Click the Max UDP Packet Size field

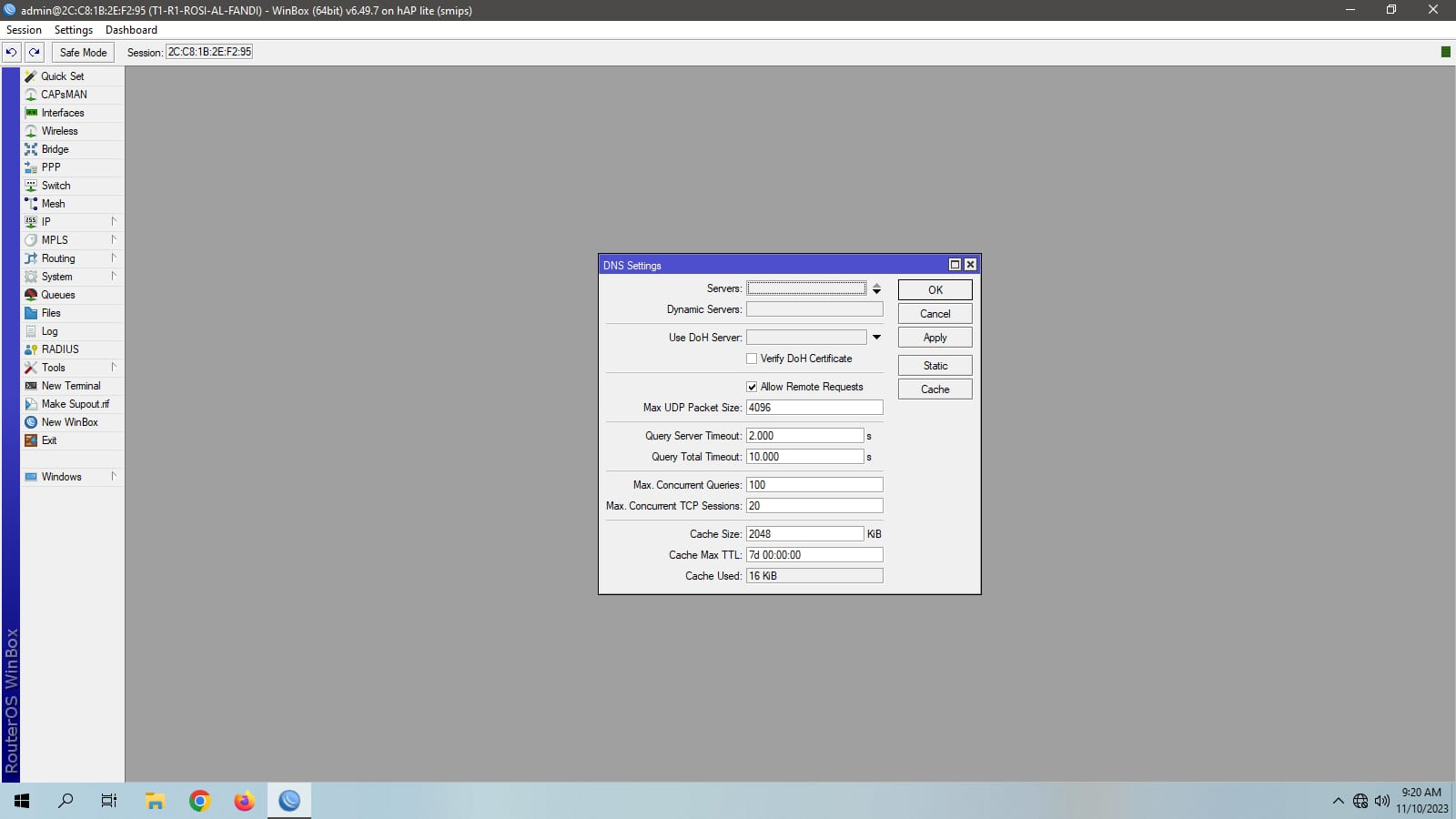[x=814, y=408]
